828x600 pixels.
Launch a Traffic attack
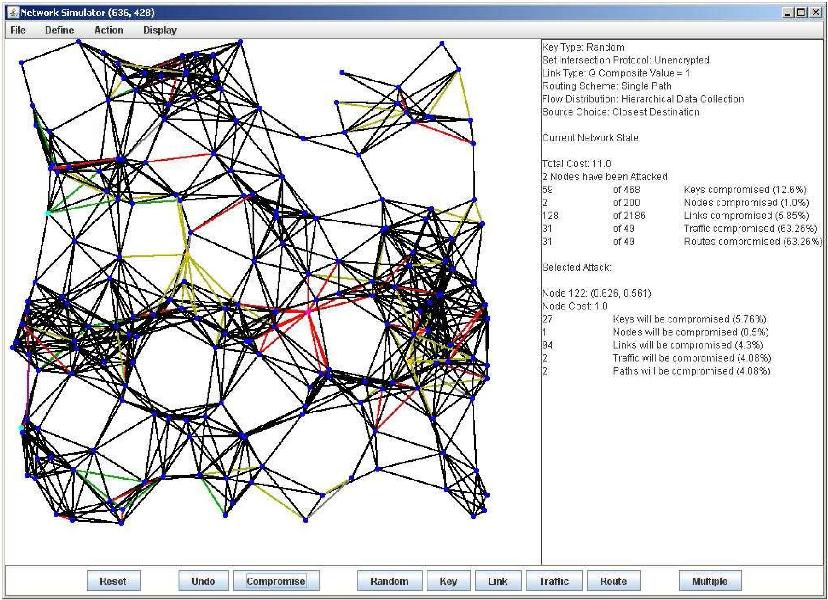(x=553, y=581)
